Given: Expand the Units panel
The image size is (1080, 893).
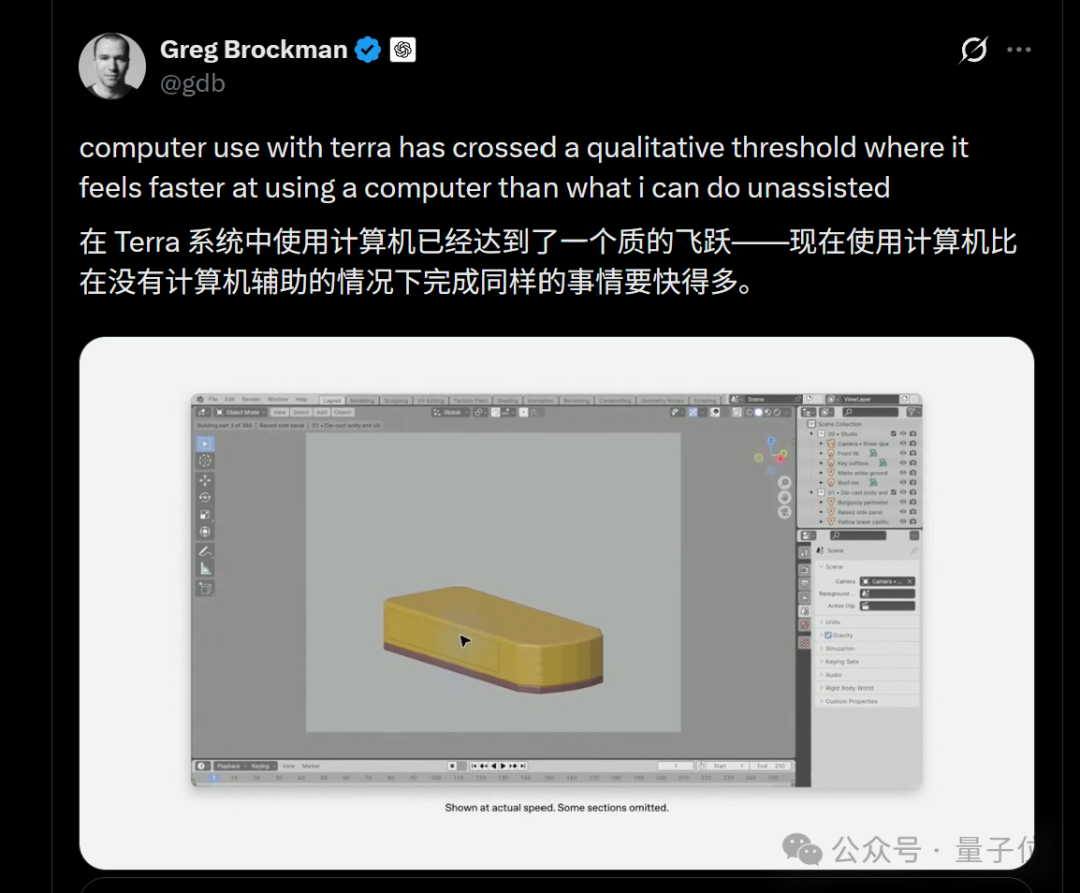Looking at the screenshot, I should tap(868, 622).
